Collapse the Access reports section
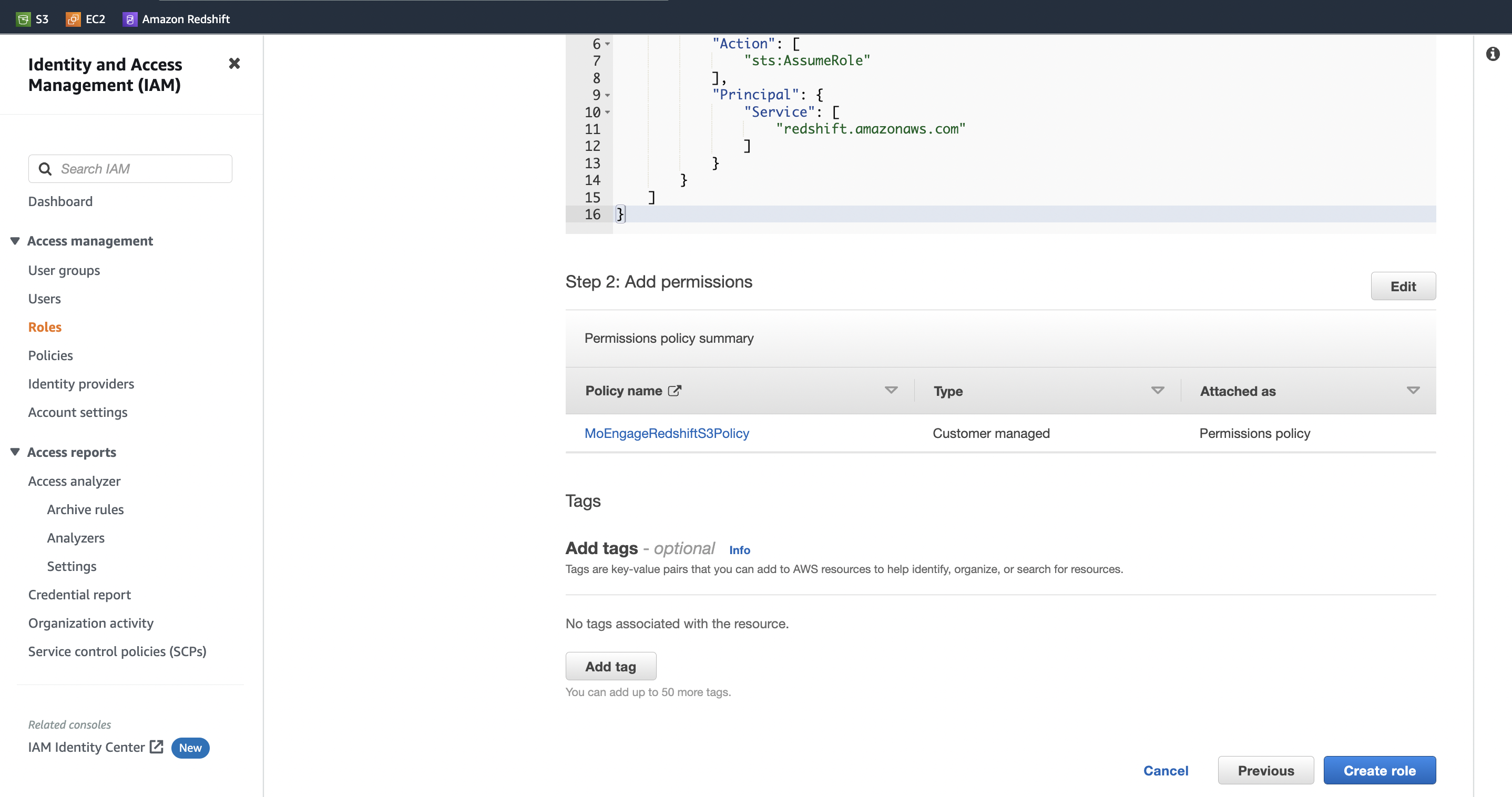This screenshot has width=1512, height=797. [x=15, y=452]
